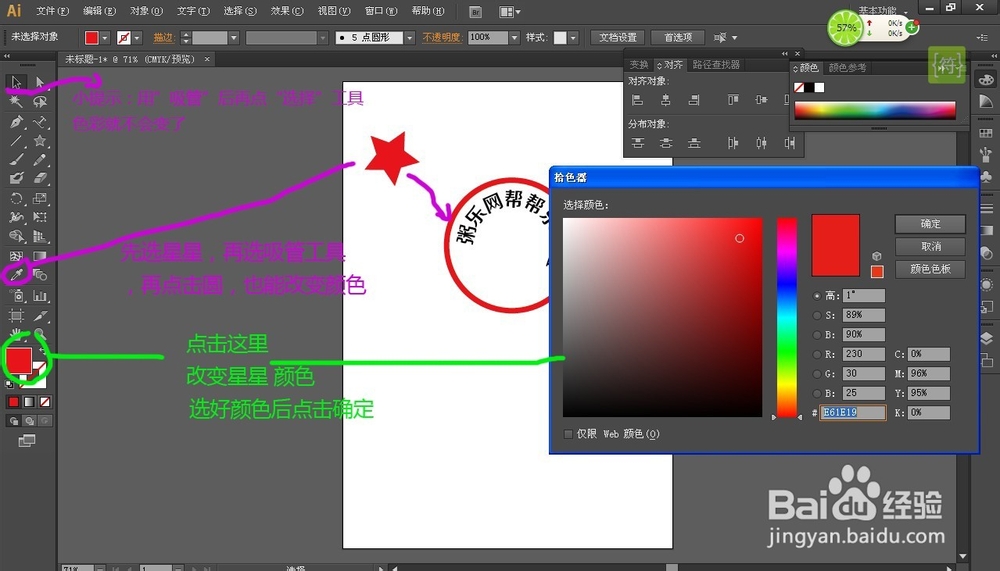The width and height of the screenshot is (1000, 571).
Task: Click 取消 button in color picker
Action: 930,246
